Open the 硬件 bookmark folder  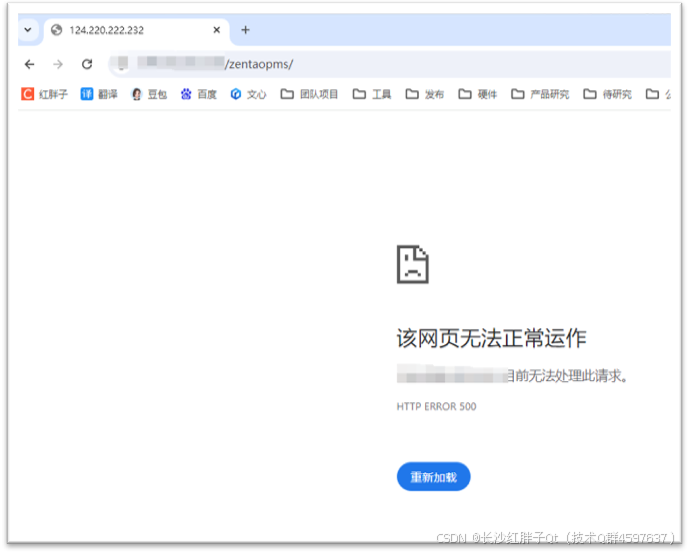[478, 95]
